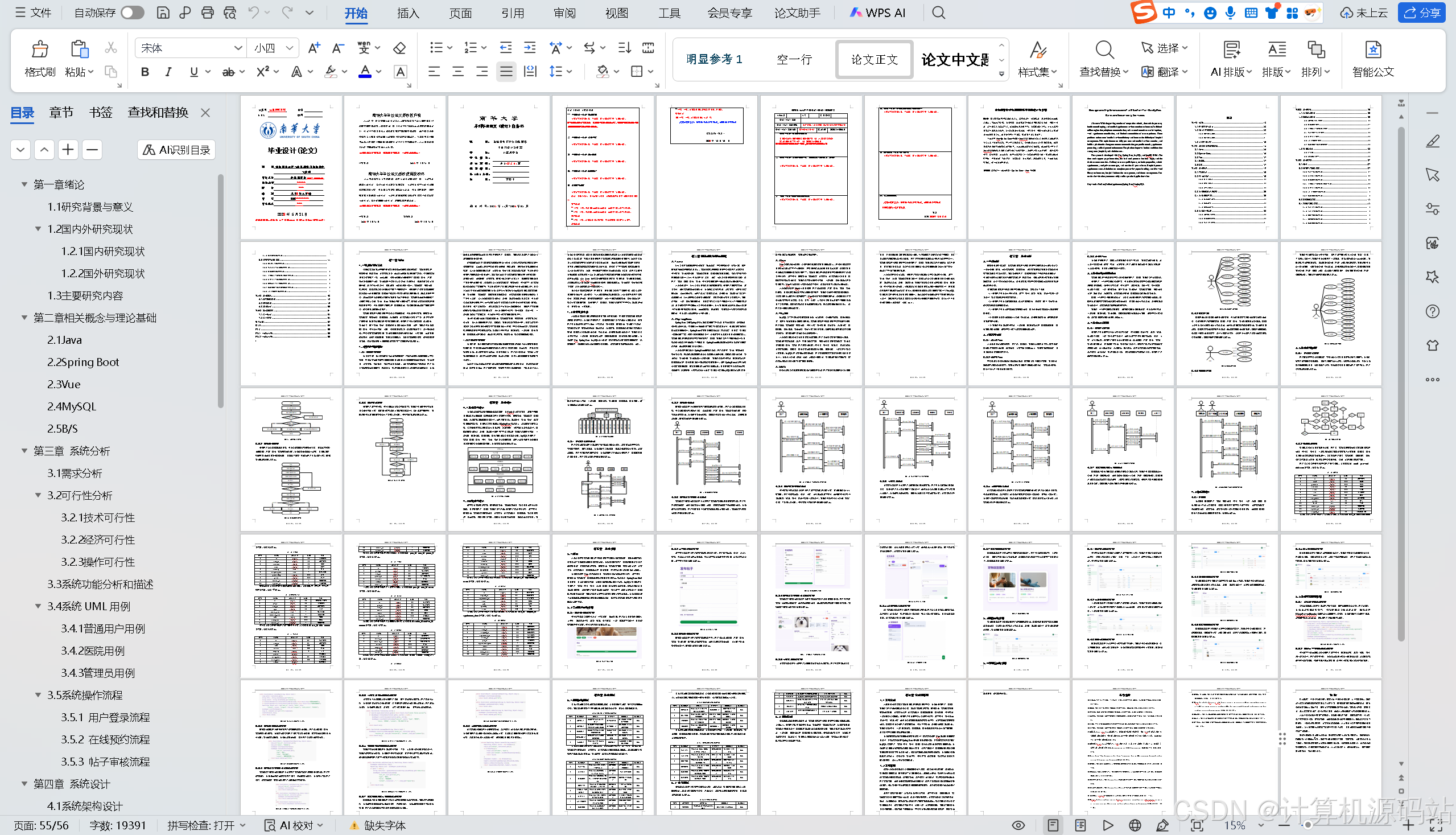Click the Save icon in title bar

(163, 13)
